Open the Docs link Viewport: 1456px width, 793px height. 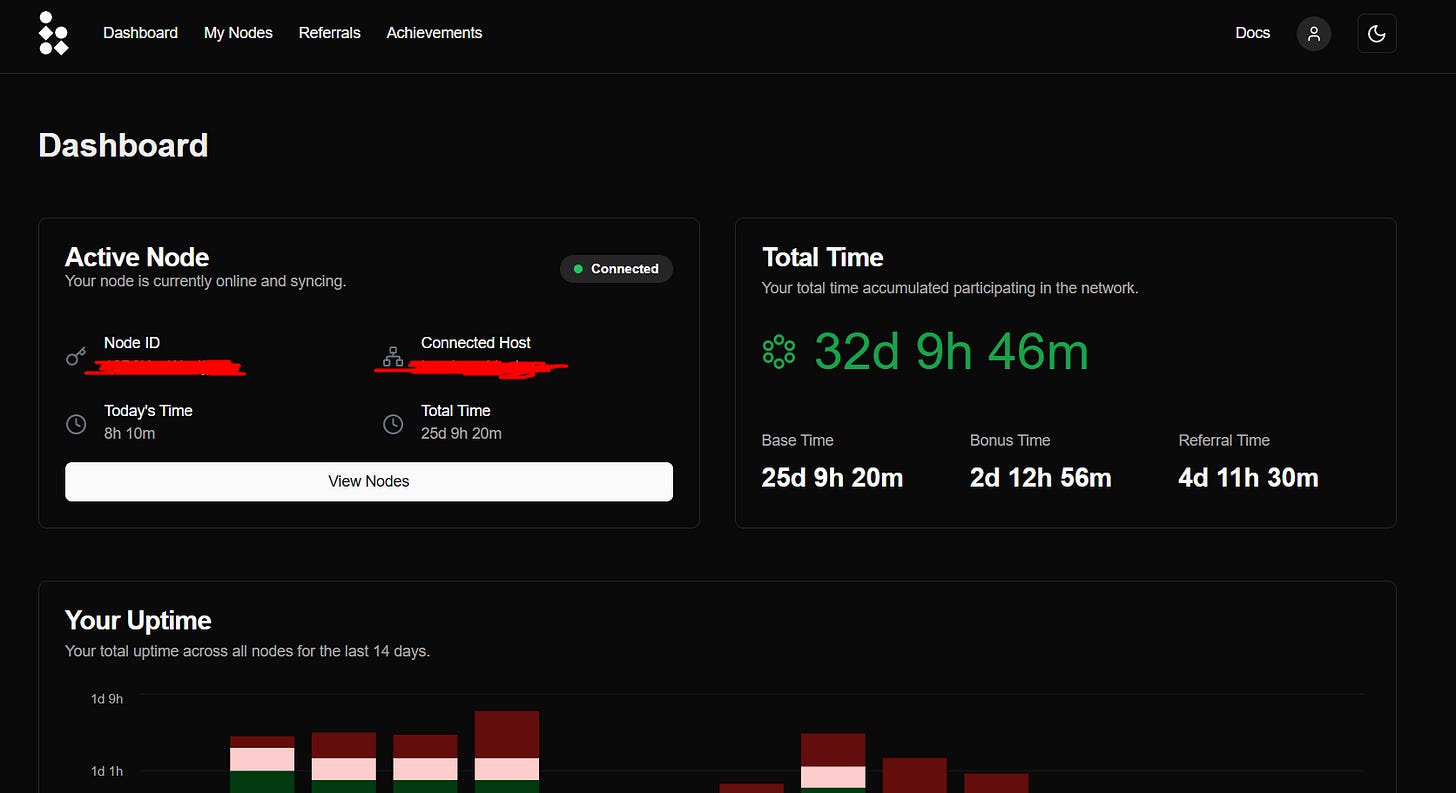tap(1252, 32)
